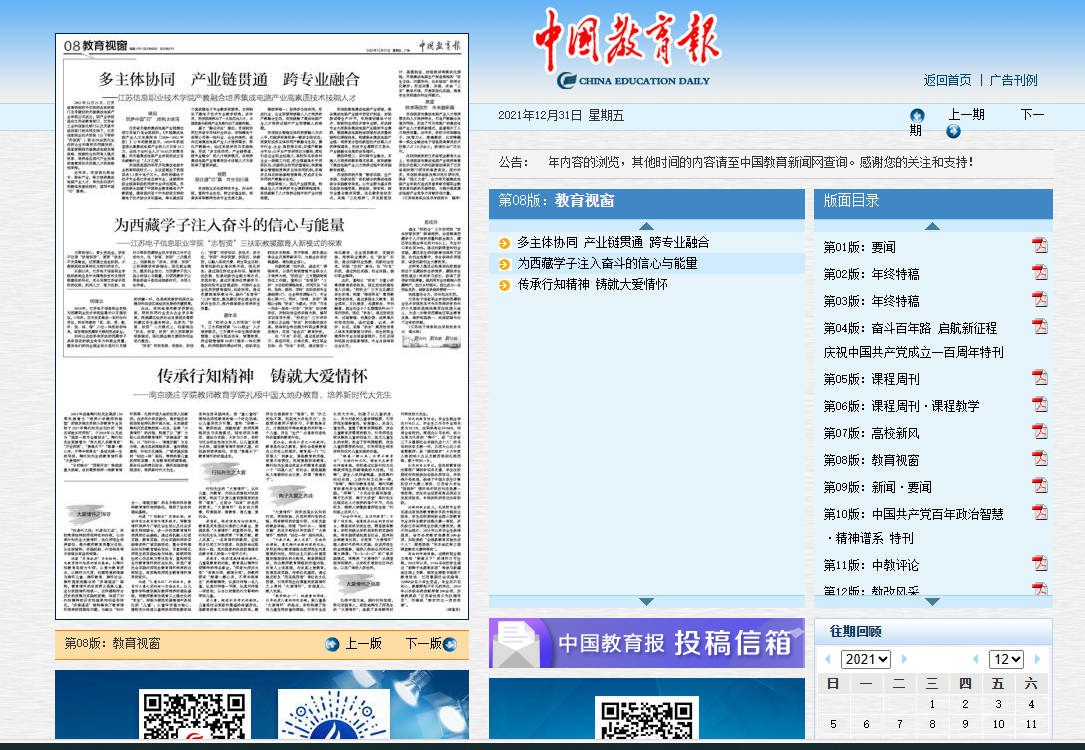Screen dimensions: 1085x750
Task: Open 第09版：新闻·要闻 in the directory
Action: tap(877, 487)
